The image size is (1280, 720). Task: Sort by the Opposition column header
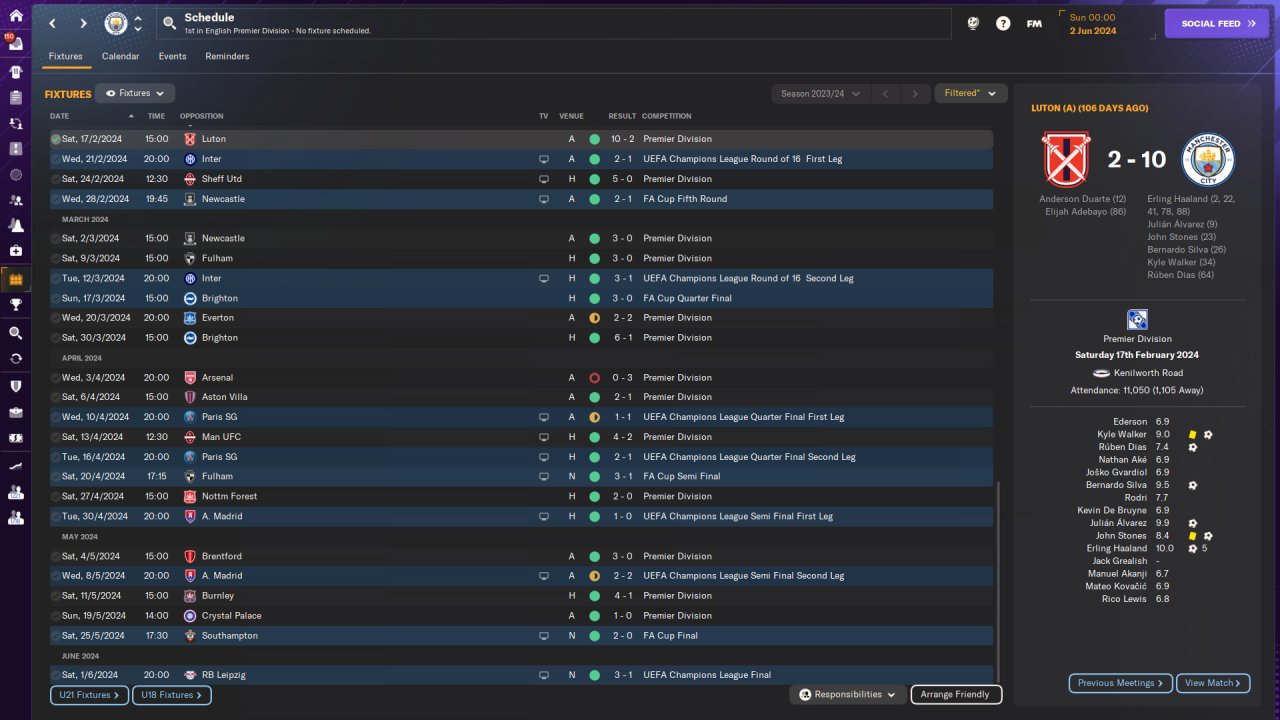tap(202, 116)
